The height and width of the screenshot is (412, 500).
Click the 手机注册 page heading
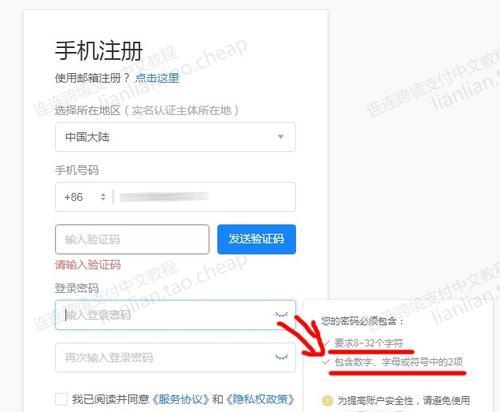coord(99,51)
